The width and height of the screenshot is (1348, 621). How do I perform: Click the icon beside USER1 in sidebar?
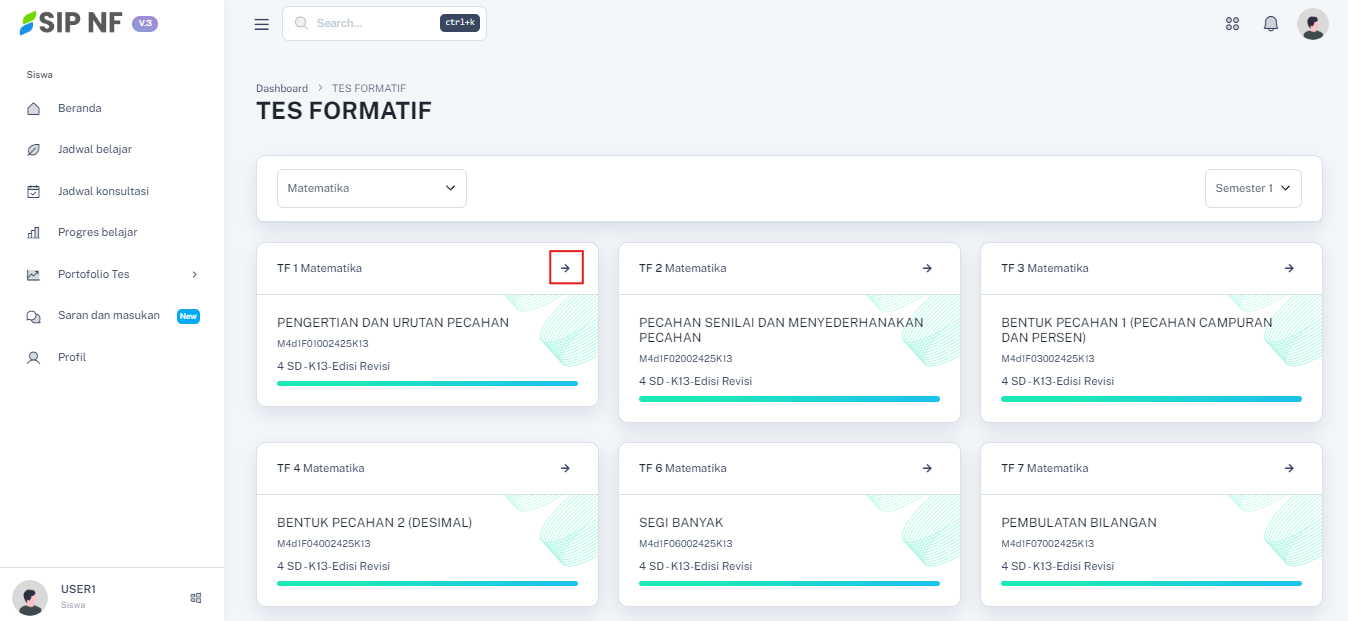pos(196,598)
